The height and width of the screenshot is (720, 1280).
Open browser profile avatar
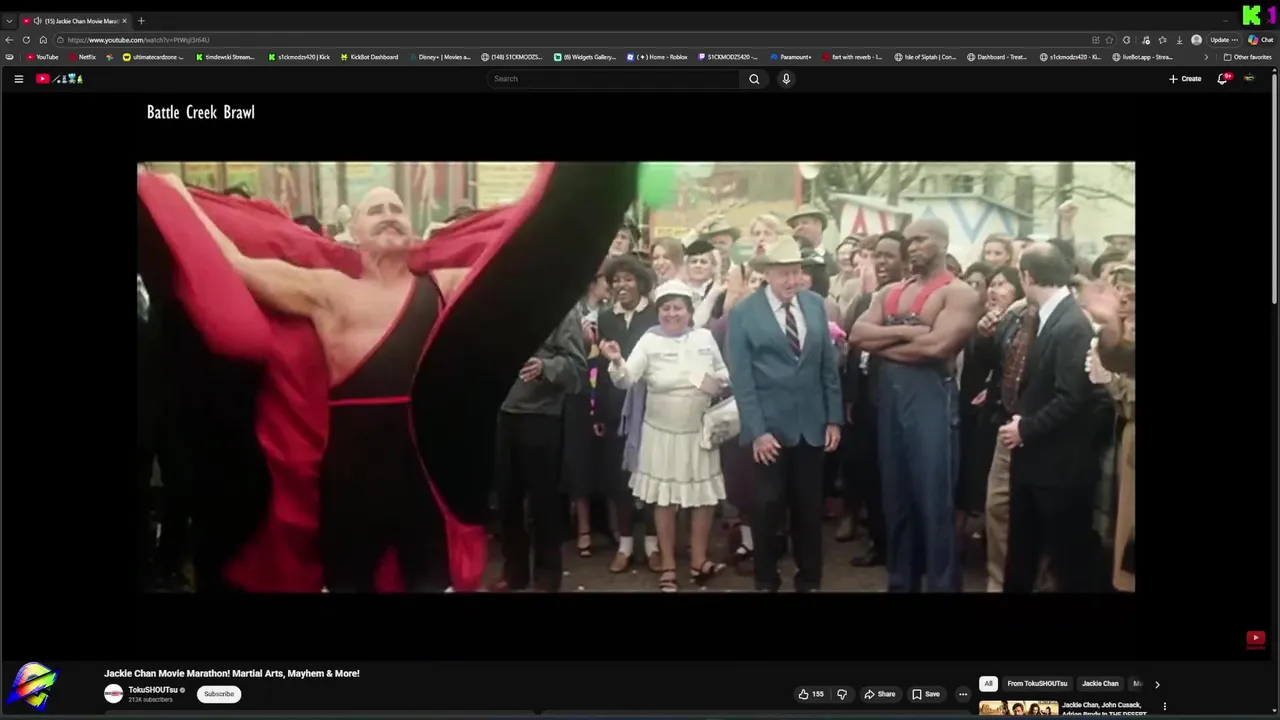pyautogui.click(x=1197, y=40)
